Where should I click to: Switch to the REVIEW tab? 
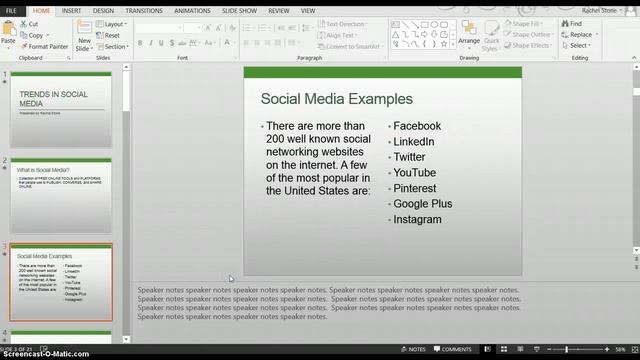tap(279, 11)
